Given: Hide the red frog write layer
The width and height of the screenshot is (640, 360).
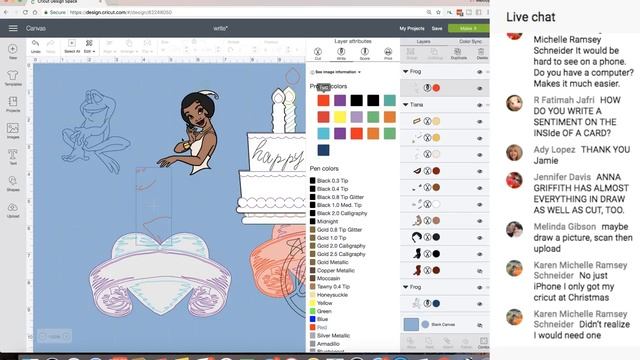Looking at the screenshot, I should click(480, 88).
